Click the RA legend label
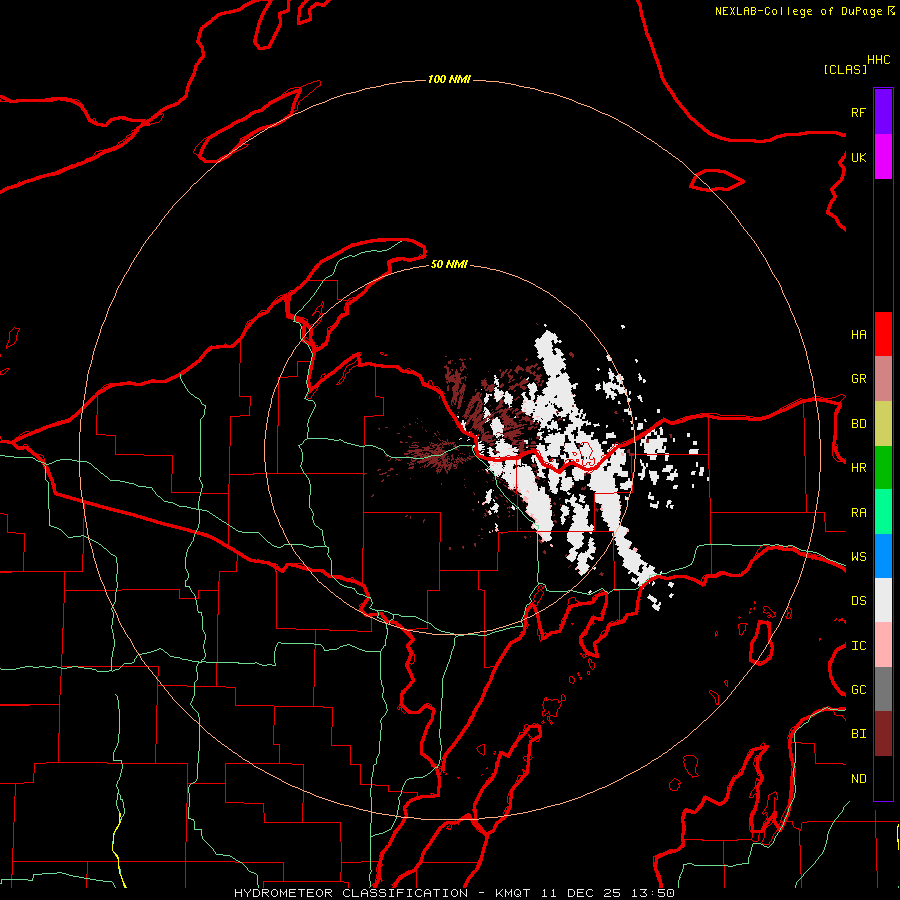Viewport: 900px width, 900px height. coord(858,513)
